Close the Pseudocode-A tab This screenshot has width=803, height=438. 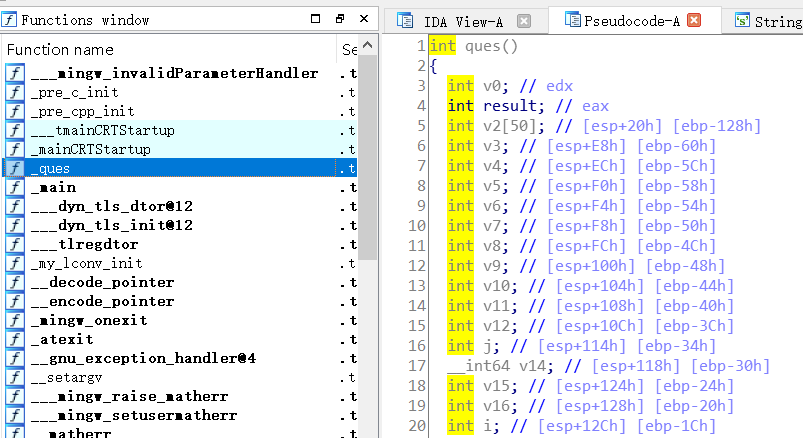[694, 20]
